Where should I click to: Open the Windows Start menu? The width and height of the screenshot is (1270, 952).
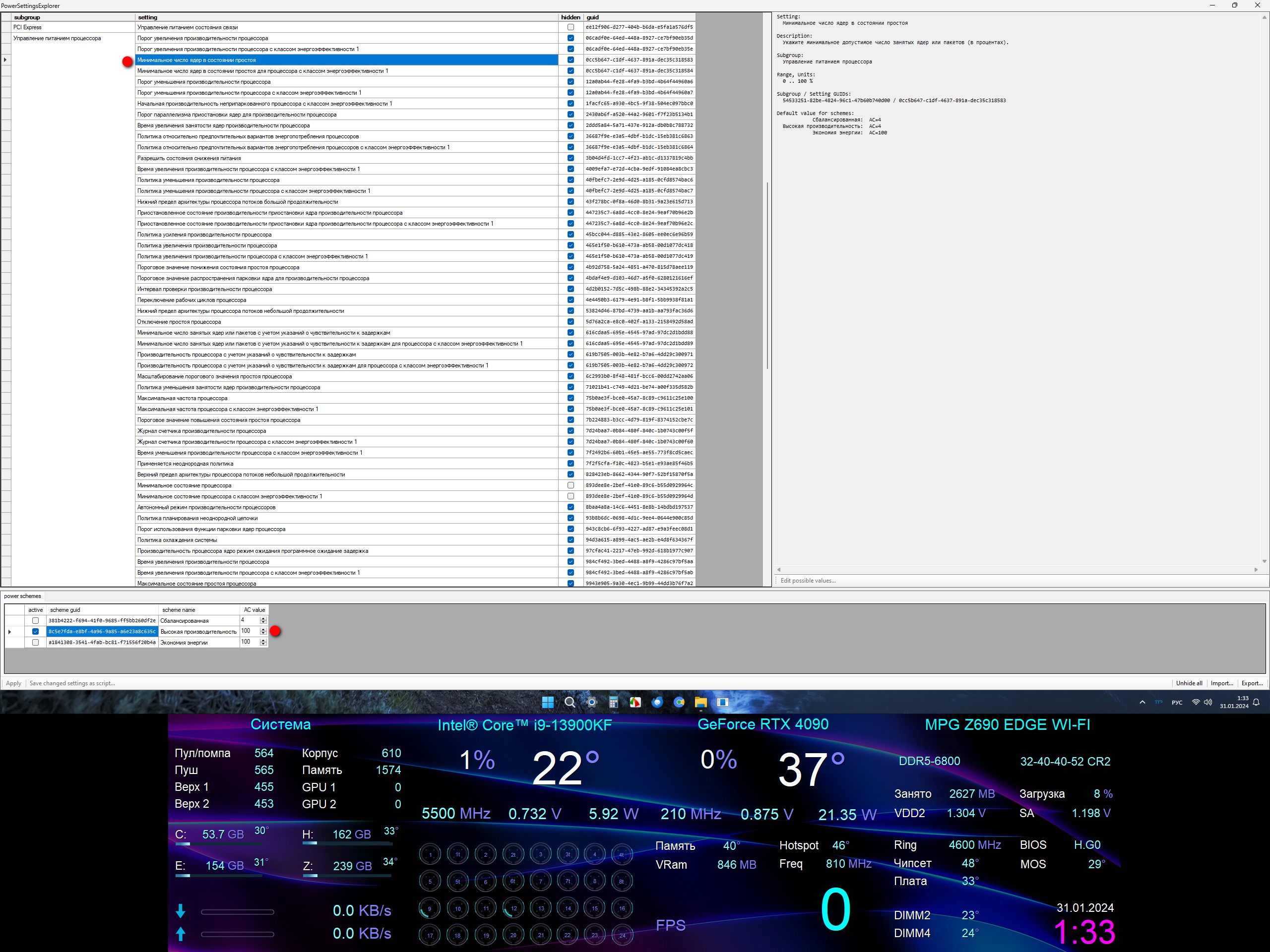pos(548,703)
